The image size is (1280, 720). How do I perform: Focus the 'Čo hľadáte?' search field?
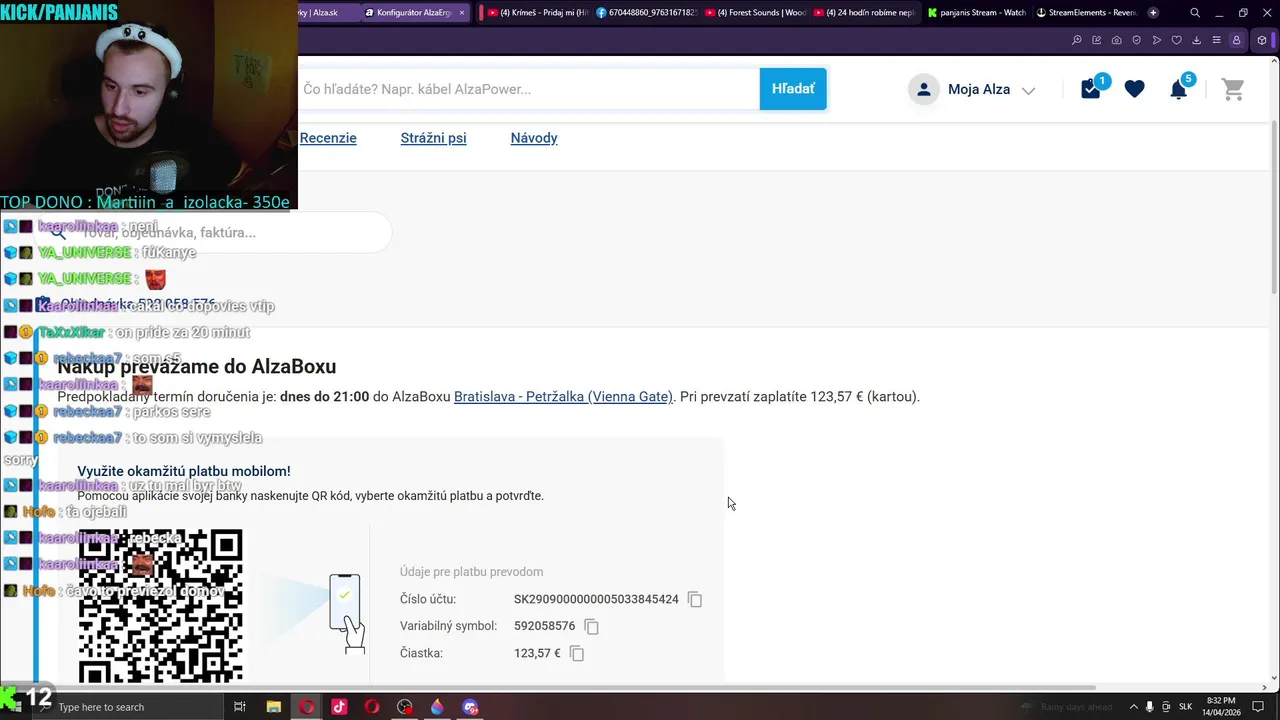coord(529,89)
